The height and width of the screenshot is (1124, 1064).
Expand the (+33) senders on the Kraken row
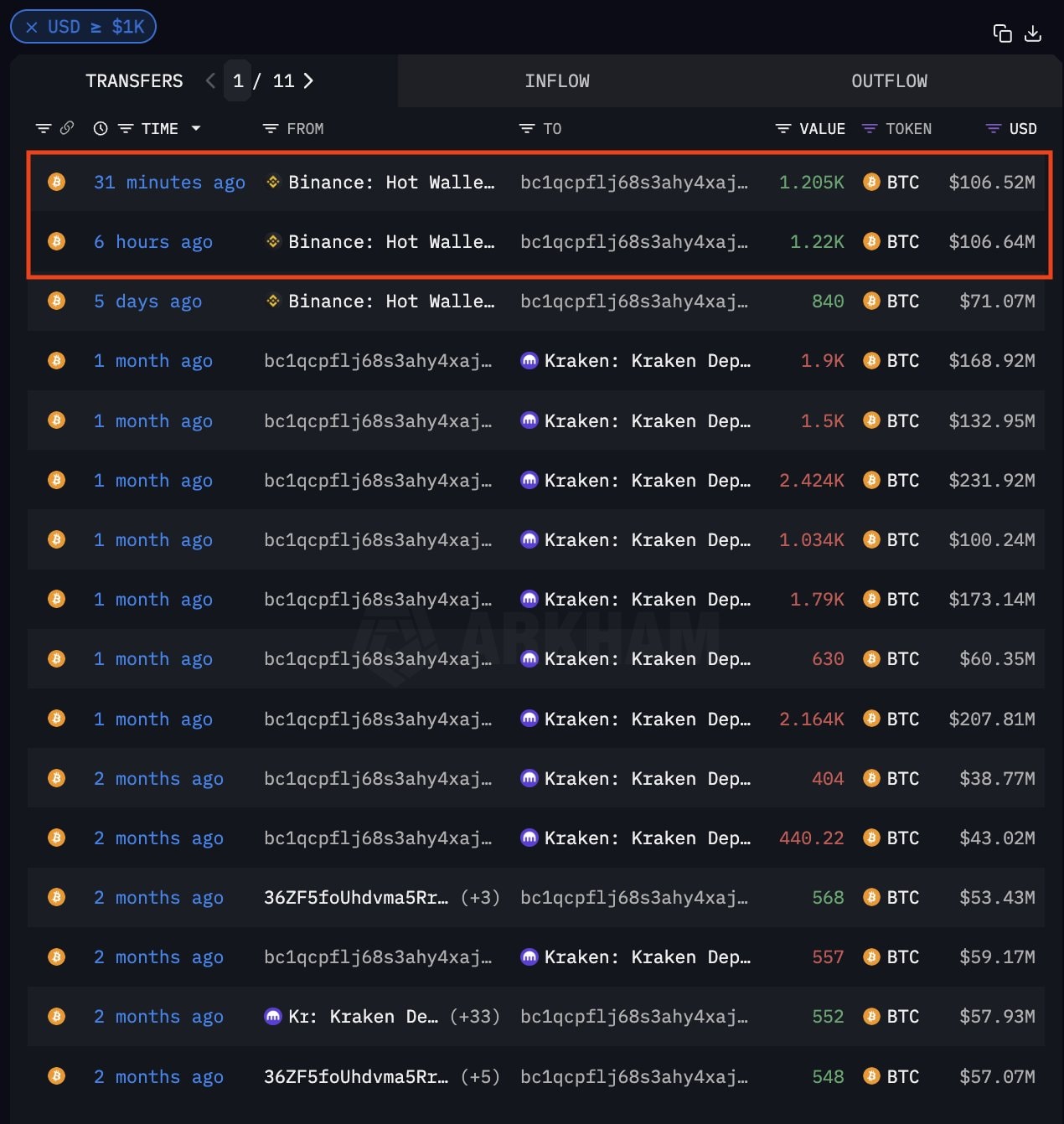point(474,1017)
